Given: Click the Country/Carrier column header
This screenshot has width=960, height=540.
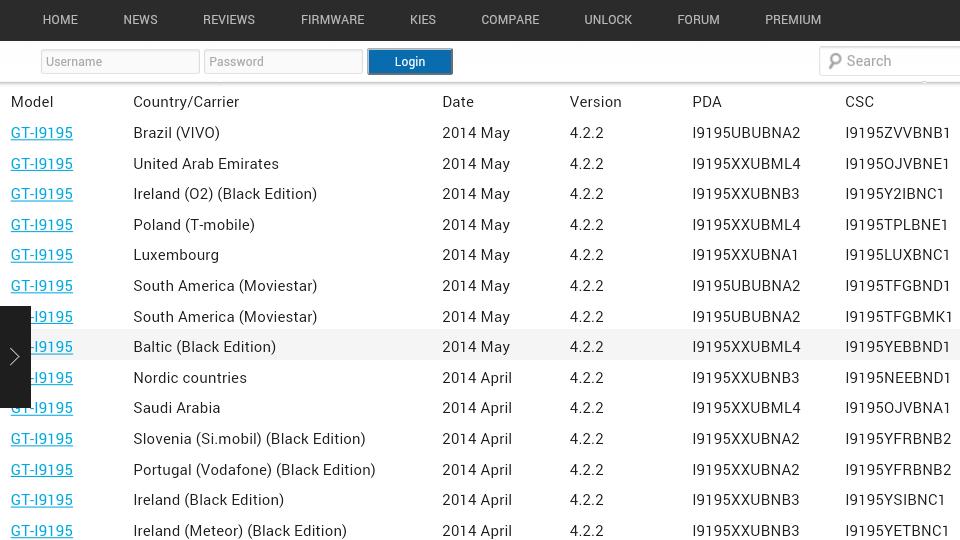Looking at the screenshot, I should [186, 102].
